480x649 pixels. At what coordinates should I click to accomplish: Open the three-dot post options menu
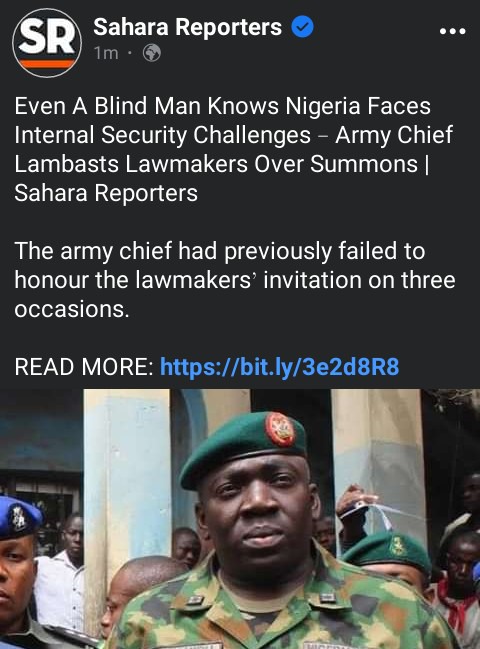pyautogui.click(x=453, y=31)
